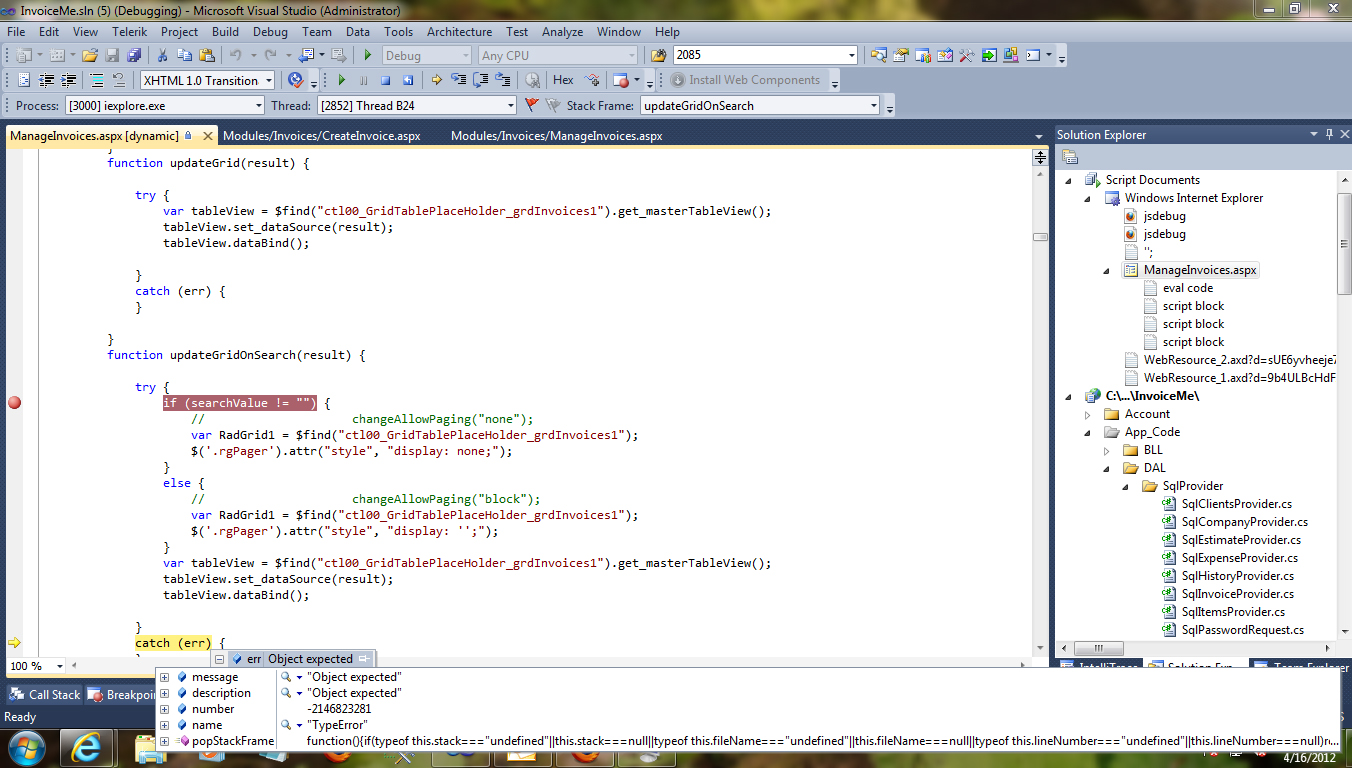Switch to Modules/Invoices/ManageInvoices.aspx tab
Viewport: 1352px width, 768px height.
[x=556, y=136]
